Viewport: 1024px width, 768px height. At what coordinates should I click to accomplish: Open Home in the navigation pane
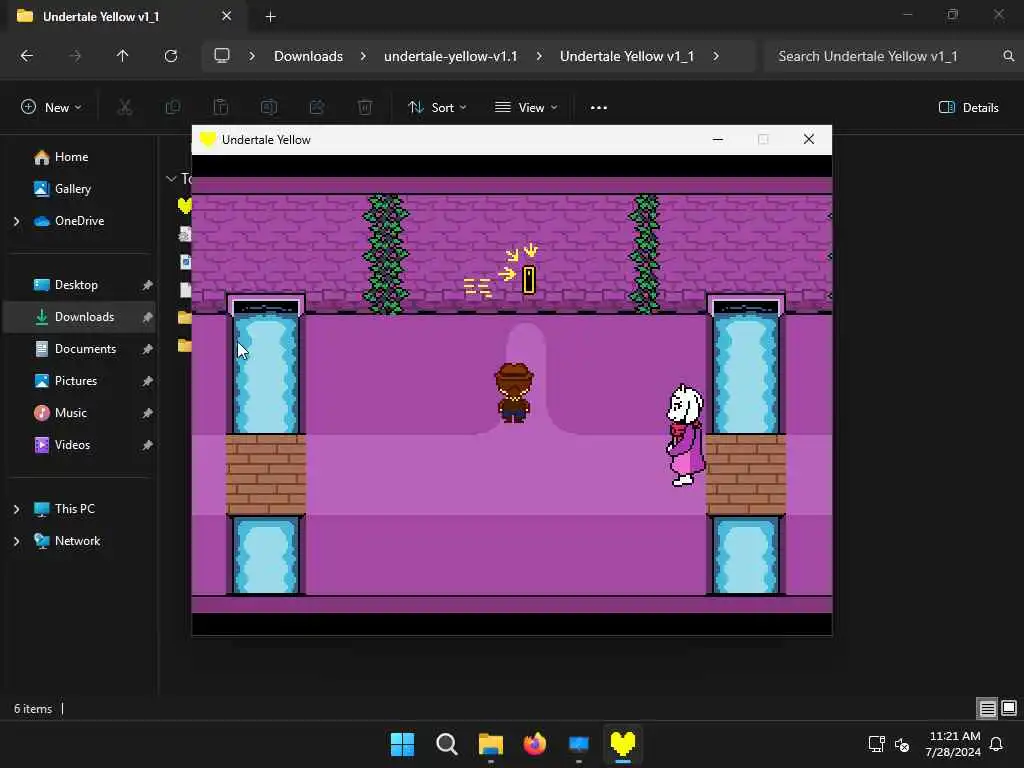pyautogui.click(x=71, y=157)
